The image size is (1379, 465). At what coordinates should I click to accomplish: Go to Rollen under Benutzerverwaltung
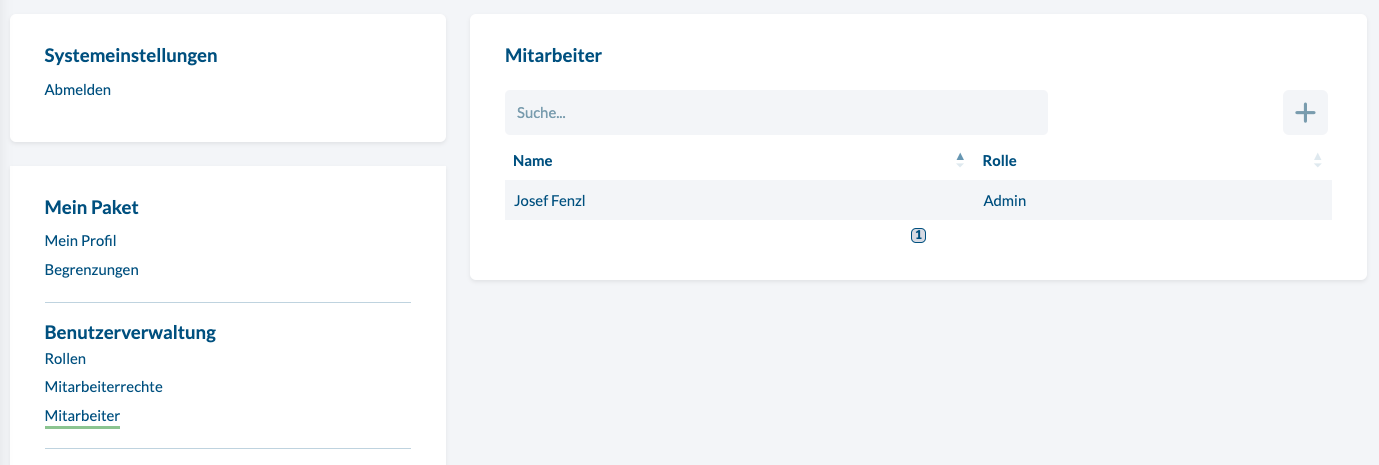[65, 359]
